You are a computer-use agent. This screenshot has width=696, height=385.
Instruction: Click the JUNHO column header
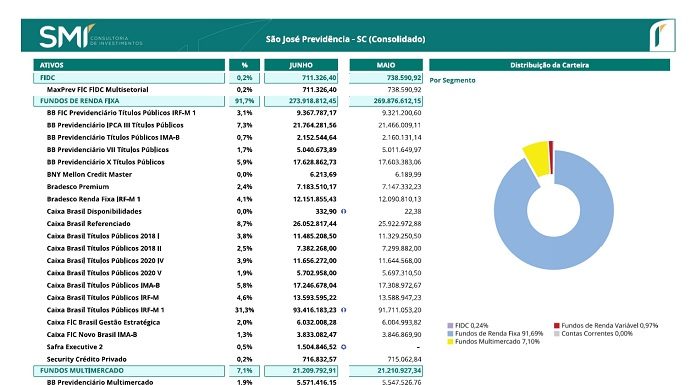(x=301, y=65)
